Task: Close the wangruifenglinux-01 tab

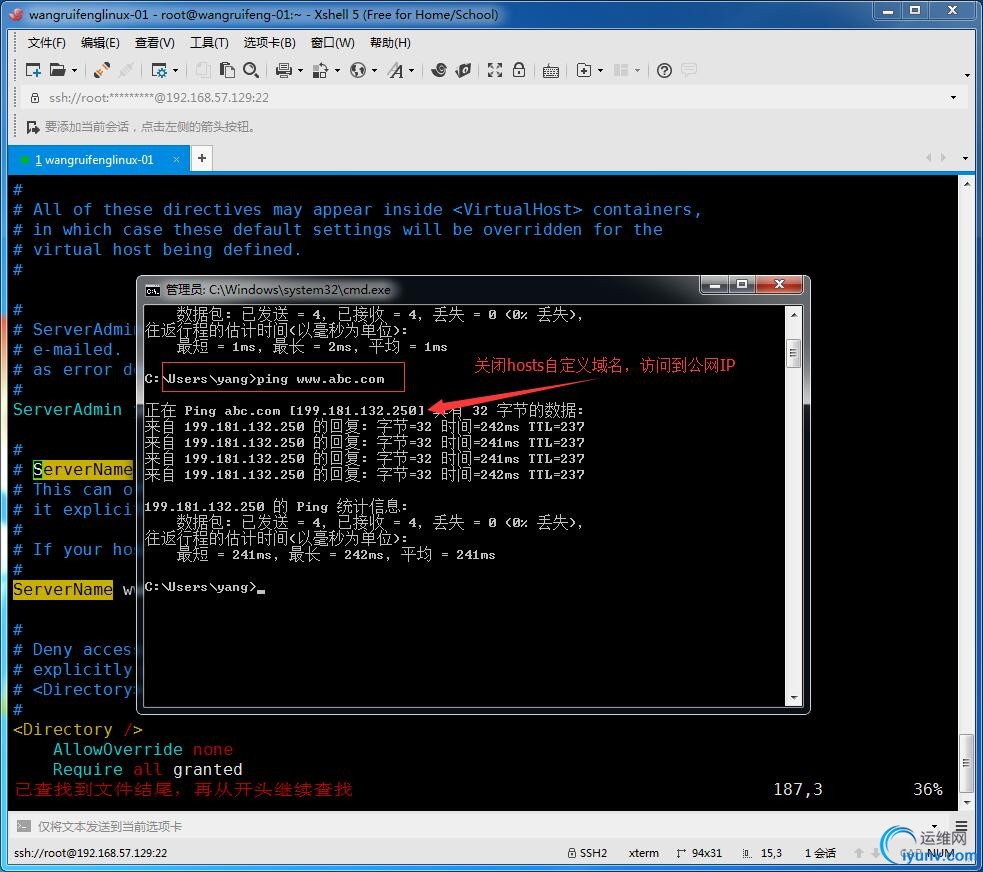Action: [176, 160]
